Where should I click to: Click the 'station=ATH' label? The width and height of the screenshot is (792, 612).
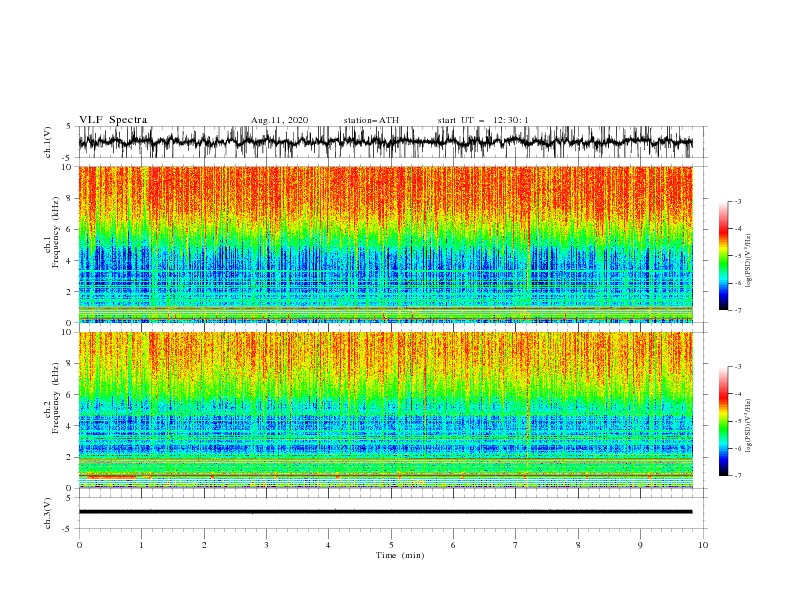(371, 120)
